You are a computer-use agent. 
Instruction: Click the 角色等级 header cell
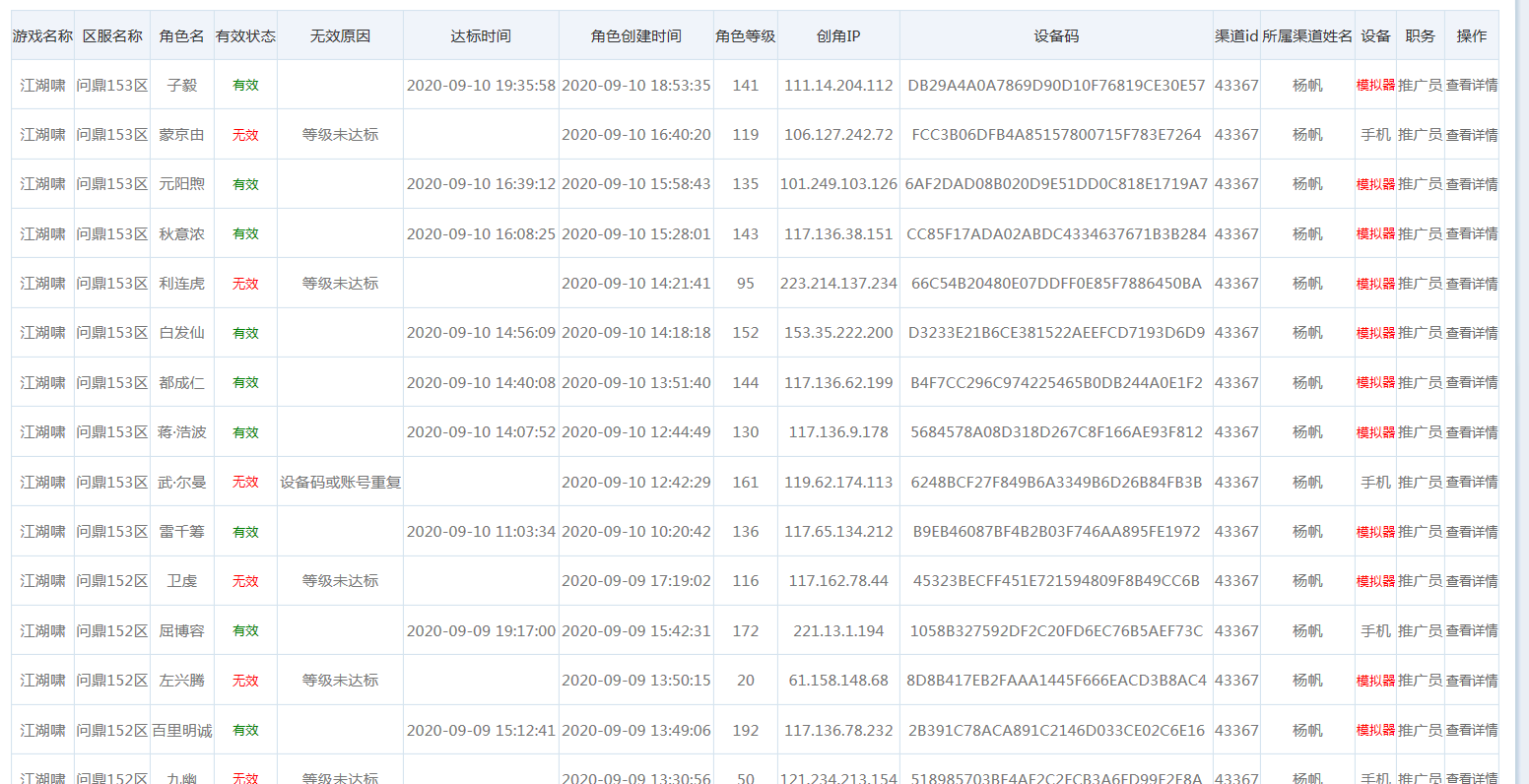point(746,36)
